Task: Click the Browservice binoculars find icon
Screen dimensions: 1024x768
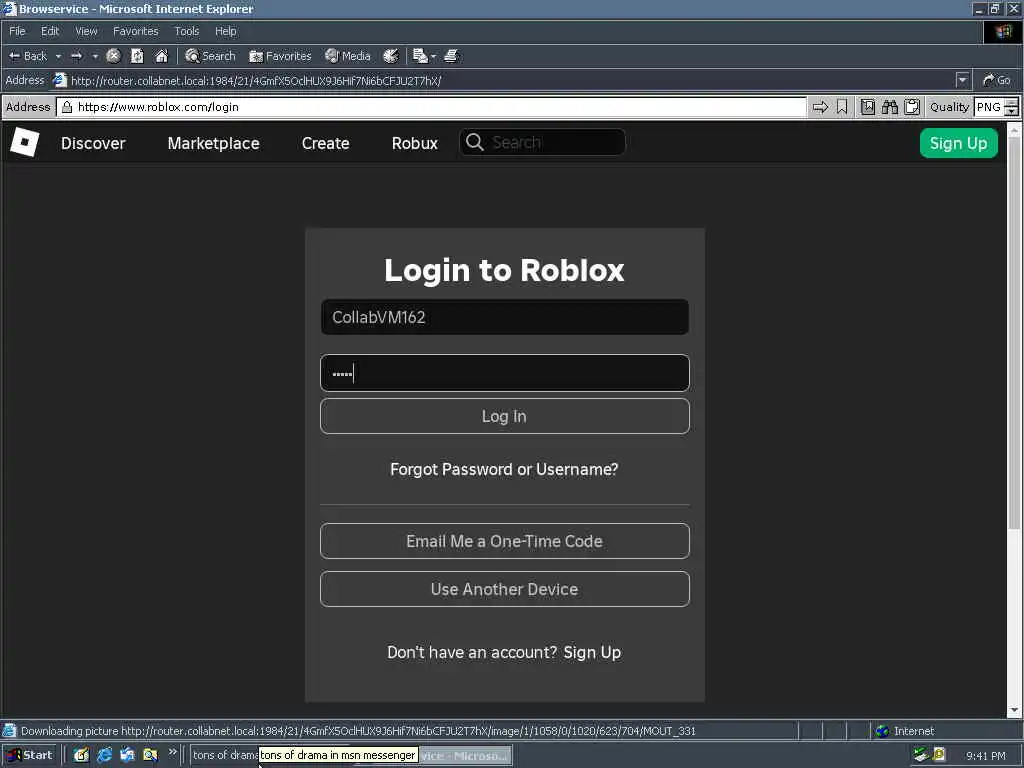Action: (890, 107)
